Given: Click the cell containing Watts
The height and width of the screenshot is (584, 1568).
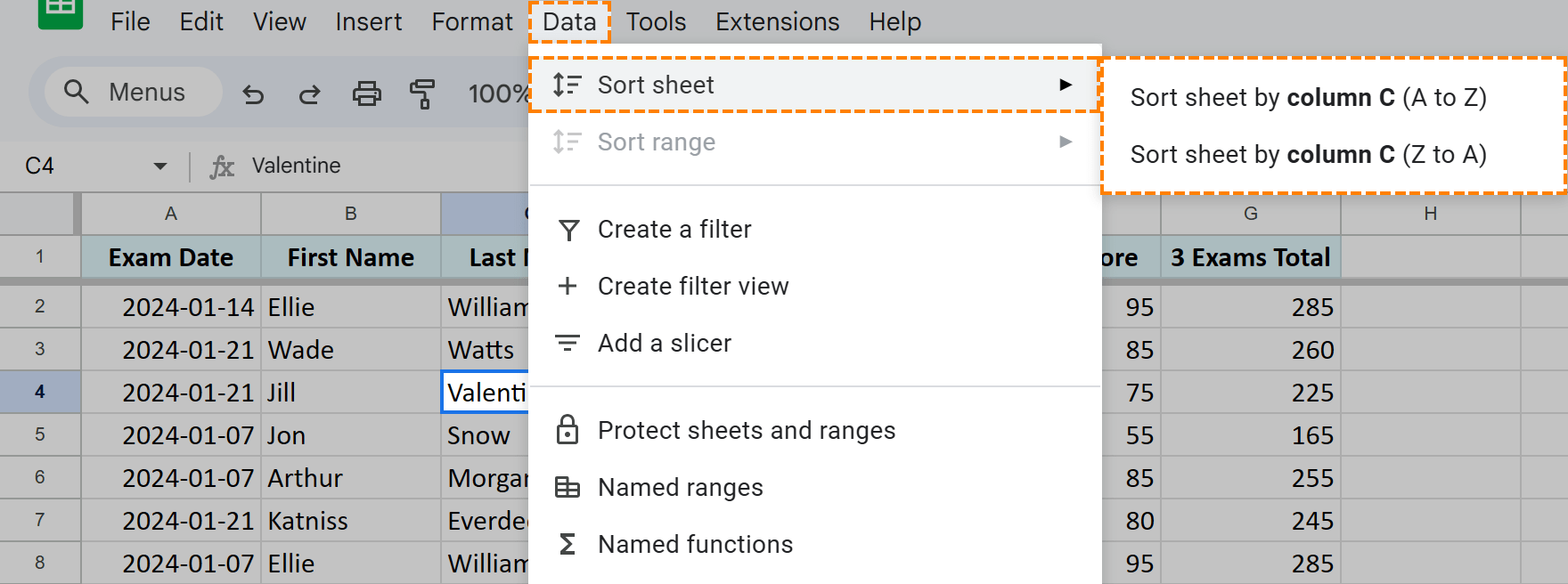Looking at the screenshot, I should (x=486, y=350).
